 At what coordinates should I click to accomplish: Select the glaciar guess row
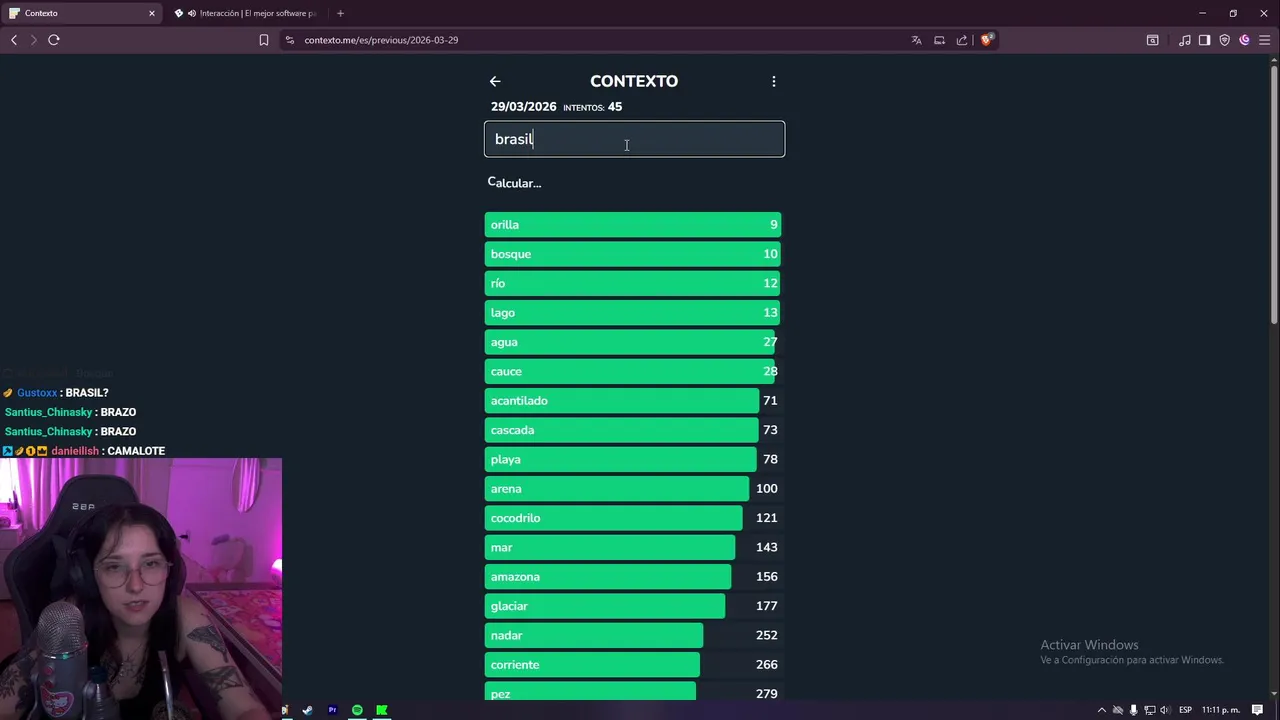pos(634,606)
